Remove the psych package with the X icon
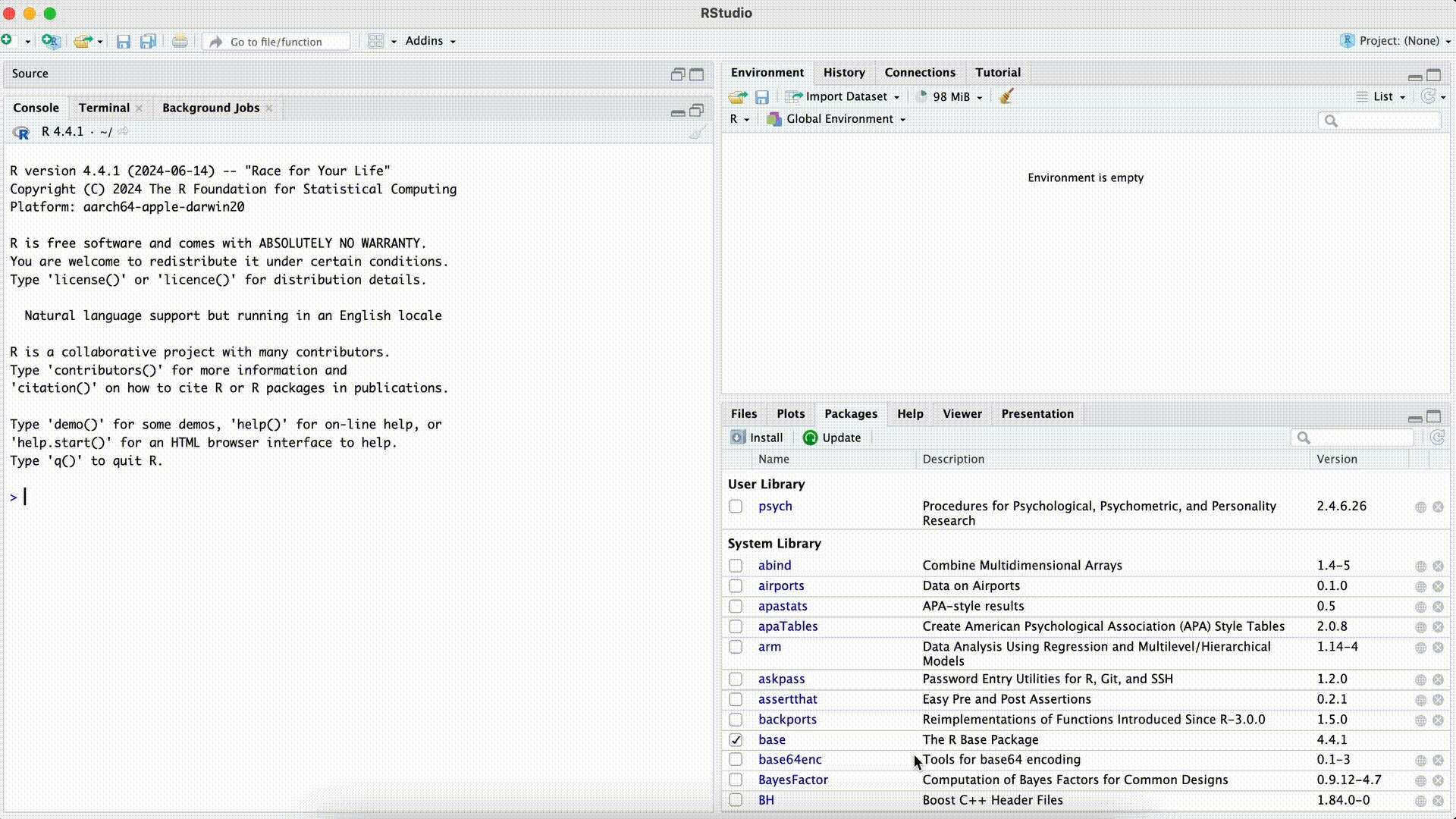 [x=1438, y=507]
